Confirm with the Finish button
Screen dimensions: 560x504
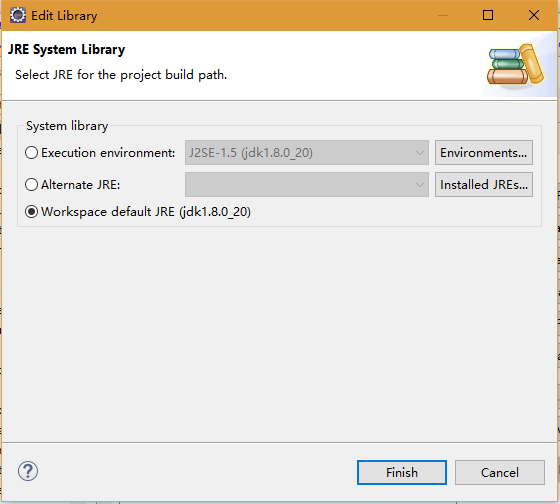402,473
